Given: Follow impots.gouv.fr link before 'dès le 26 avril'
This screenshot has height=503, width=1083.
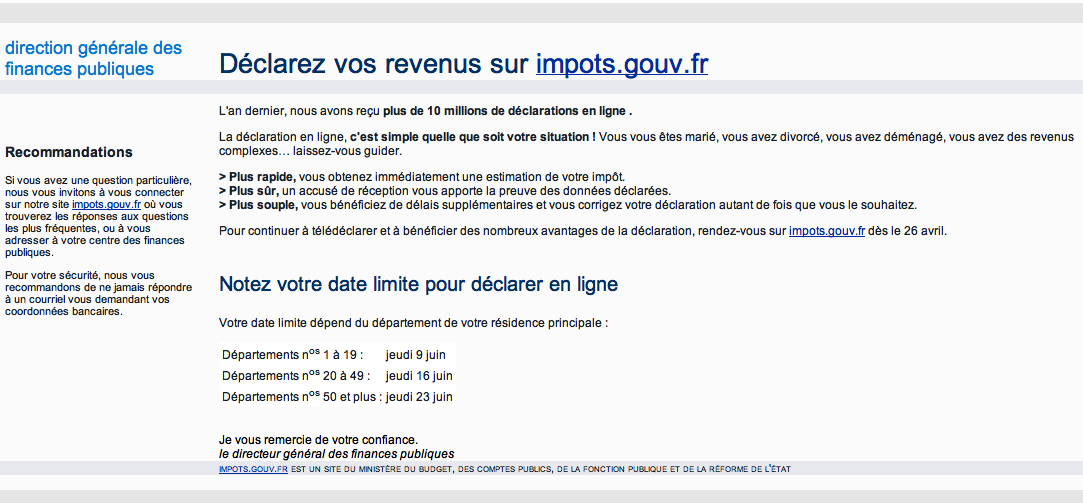Looking at the screenshot, I should click(x=827, y=231).
